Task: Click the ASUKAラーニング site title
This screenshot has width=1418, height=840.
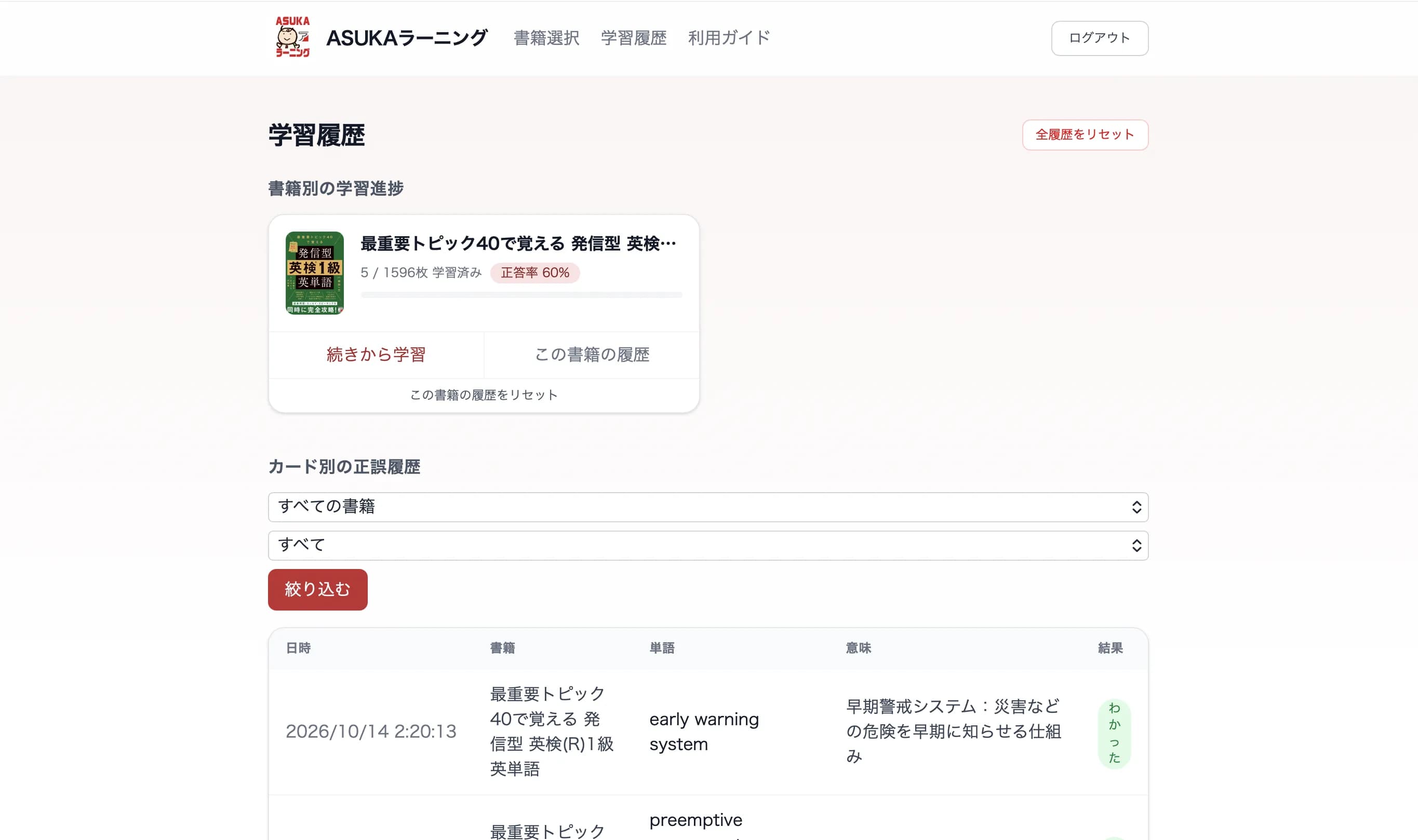Action: pyautogui.click(x=407, y=38)
